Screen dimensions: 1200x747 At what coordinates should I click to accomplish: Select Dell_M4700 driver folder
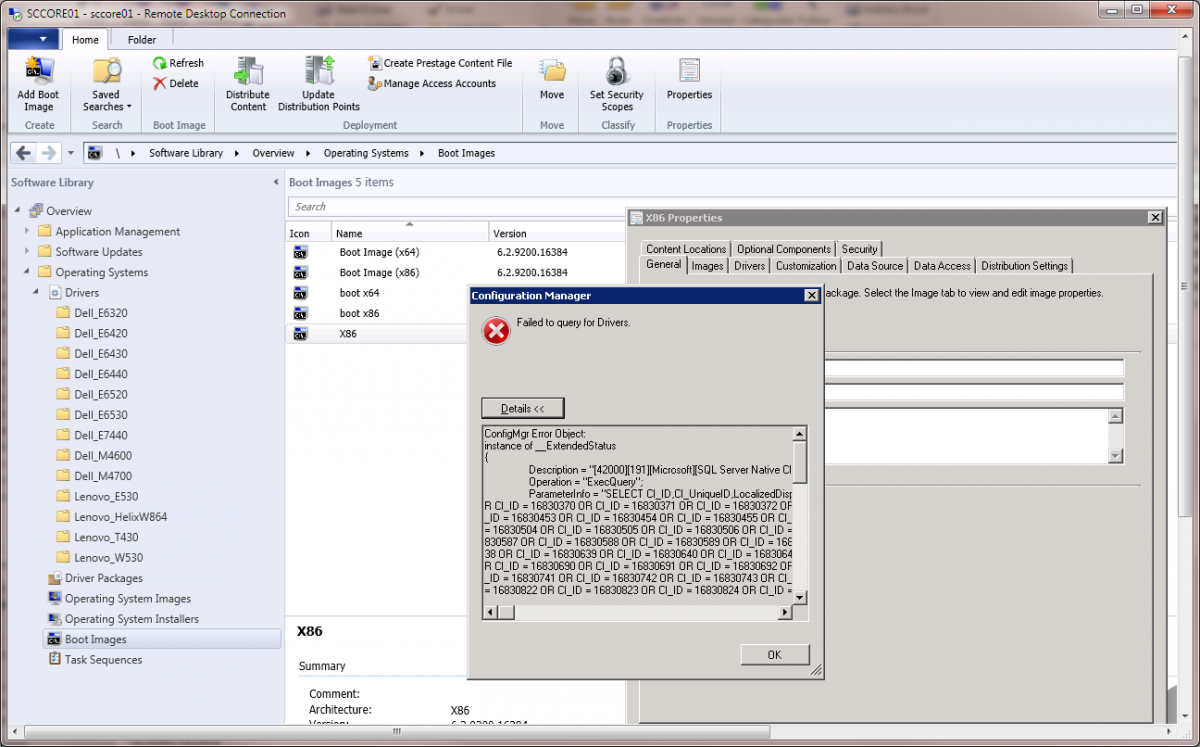coord(94,476)
